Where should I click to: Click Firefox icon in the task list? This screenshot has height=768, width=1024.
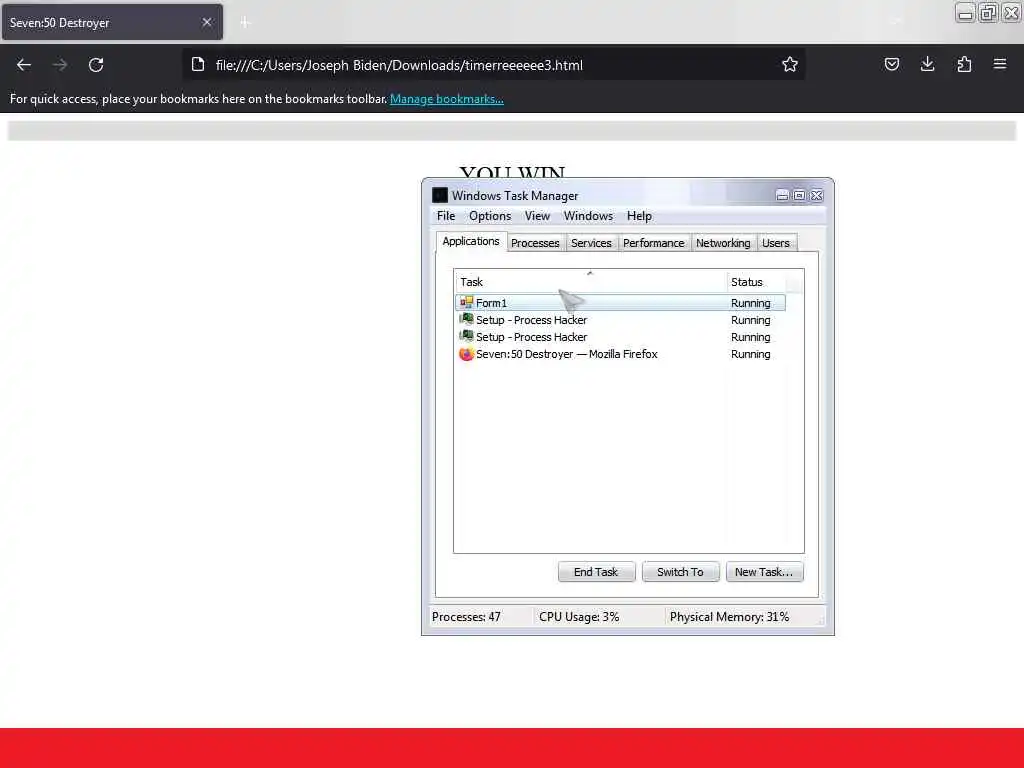click(x=466, y=354)
